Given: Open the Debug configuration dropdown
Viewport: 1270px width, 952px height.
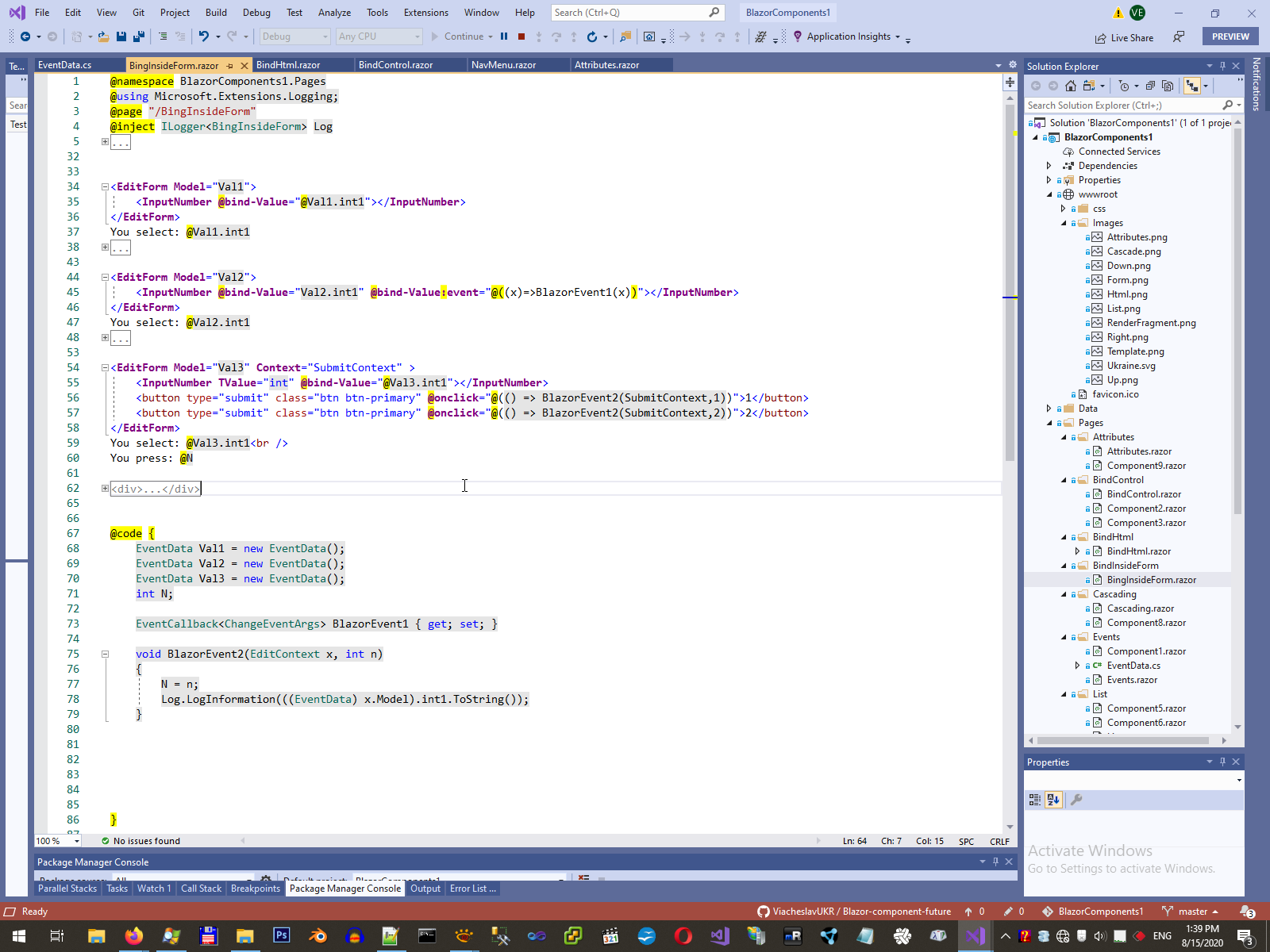Looking at the screenshot, I should [294, 36].
